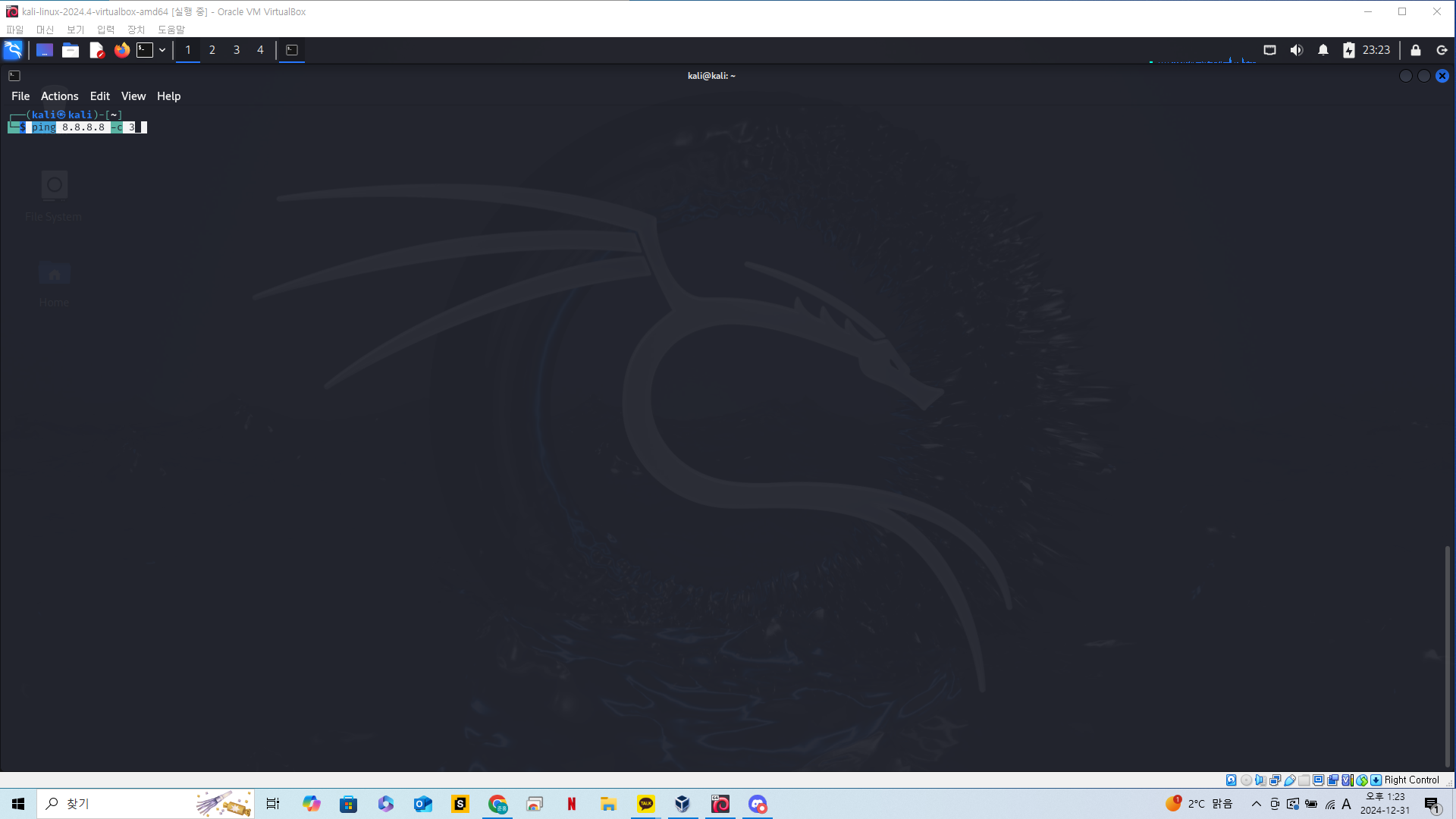Click the battery power manager icon
Image resolution: width=1456 pixels, height=819 pixels.
1348,50
